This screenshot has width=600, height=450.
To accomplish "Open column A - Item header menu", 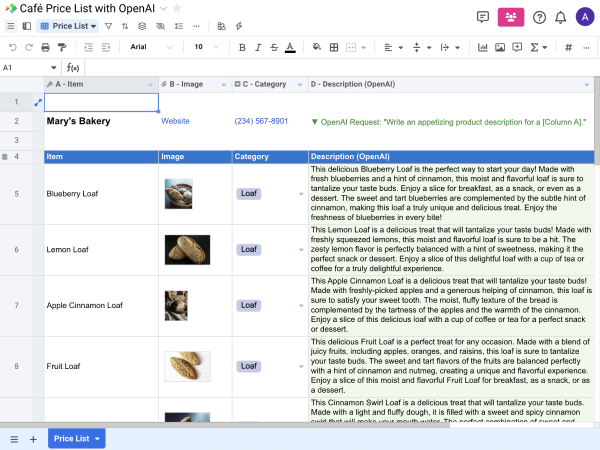I will [150, 85].
